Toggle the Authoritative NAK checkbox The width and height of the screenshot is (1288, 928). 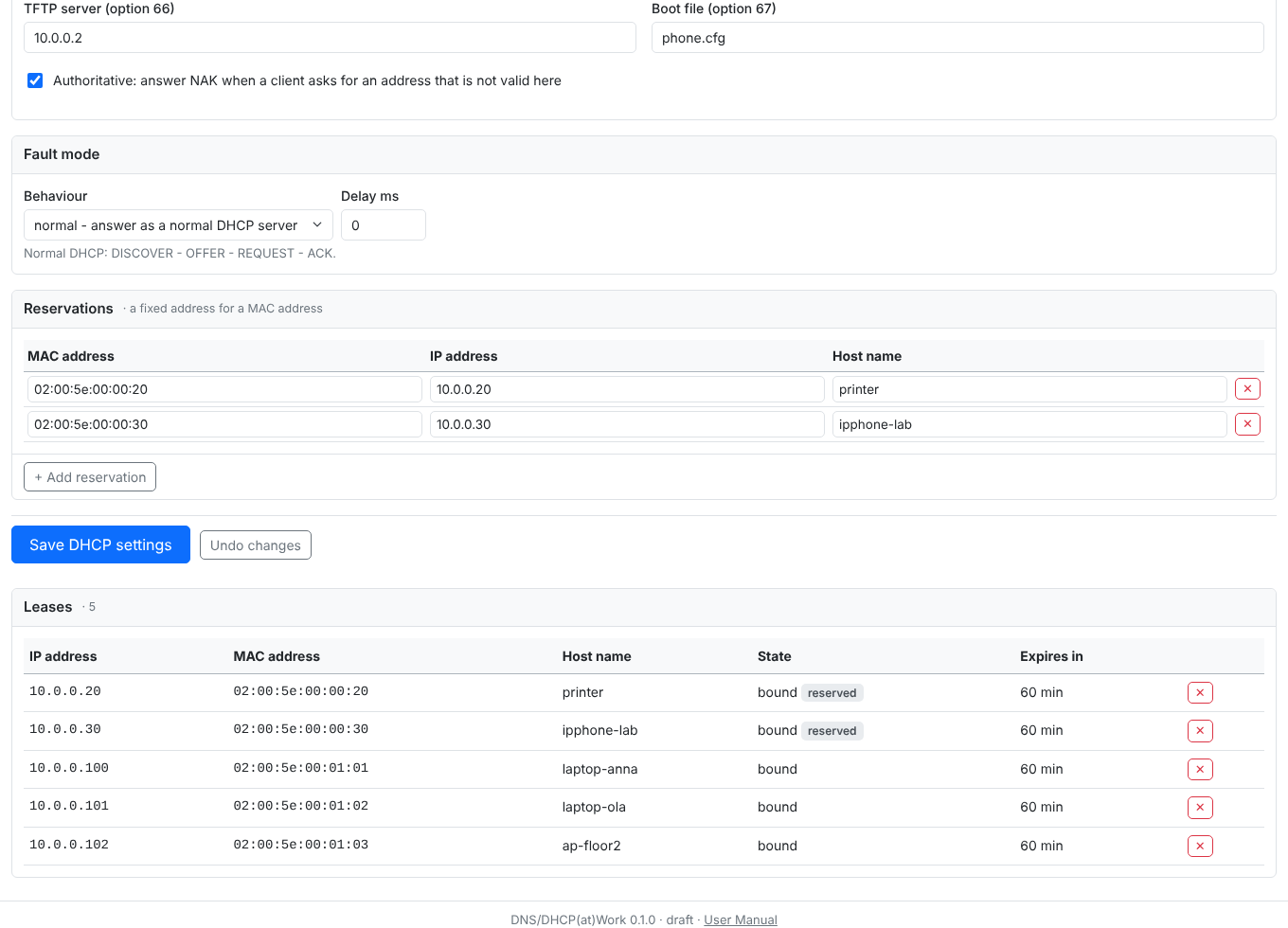(x=35, y=80)
